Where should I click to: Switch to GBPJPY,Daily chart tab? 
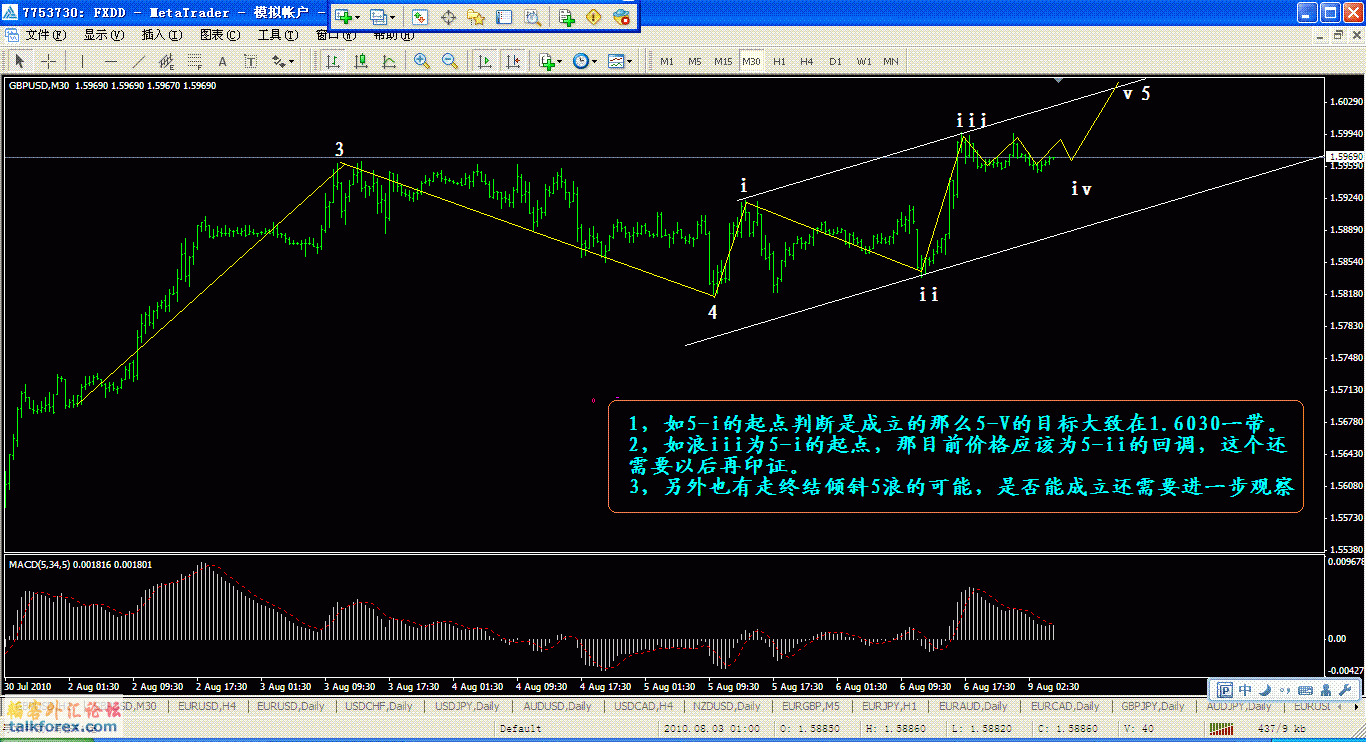click(x=1151, y=706)
